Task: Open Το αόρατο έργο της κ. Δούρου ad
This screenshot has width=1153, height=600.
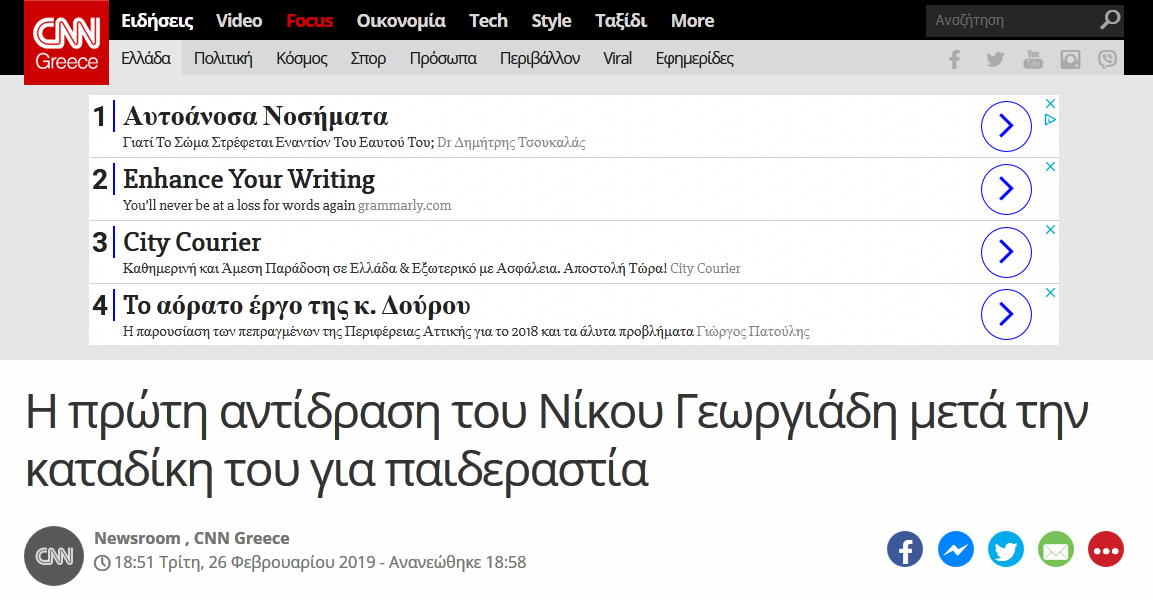Action: (x=296, y=305)
